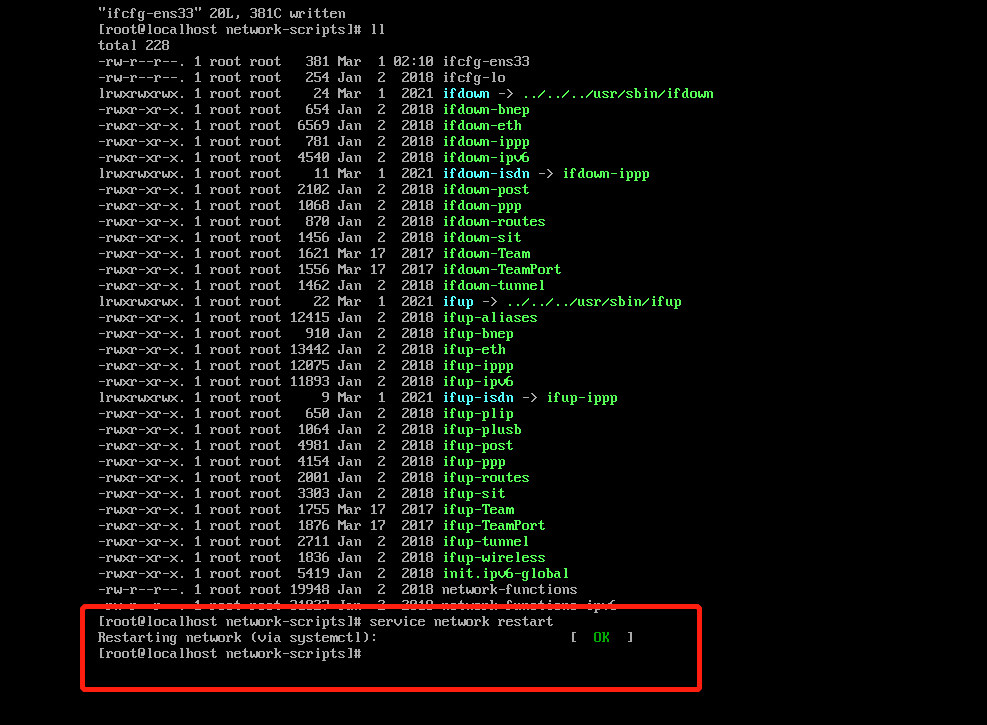Viewport: 987px width, 725px height.
Task: Click the ifup-ipv6 entry
Action: tap(478, 381)
